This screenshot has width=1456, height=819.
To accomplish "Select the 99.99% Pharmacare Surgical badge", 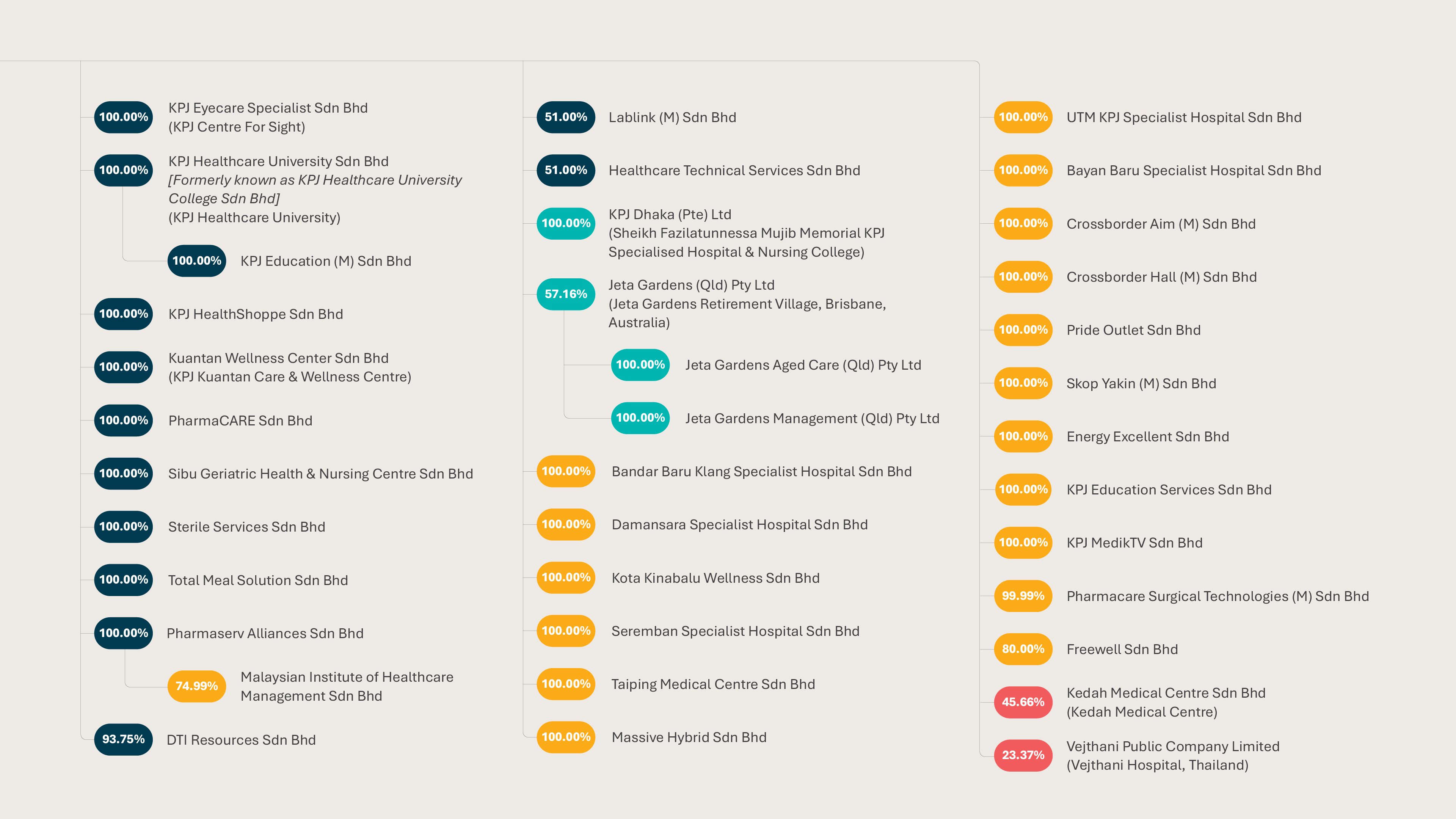I will pyautogui.click(x=1023, y=596).
